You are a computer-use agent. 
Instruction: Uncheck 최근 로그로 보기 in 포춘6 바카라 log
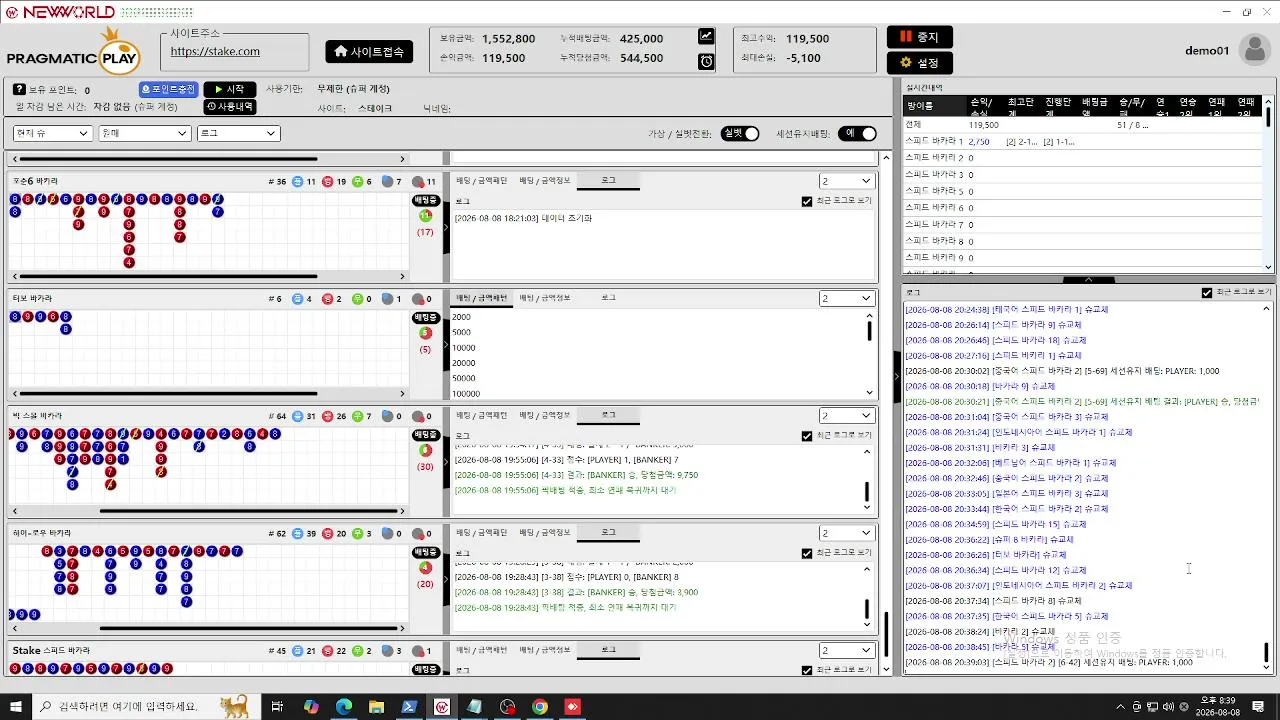pyautogui.click(x=807, y=201)
